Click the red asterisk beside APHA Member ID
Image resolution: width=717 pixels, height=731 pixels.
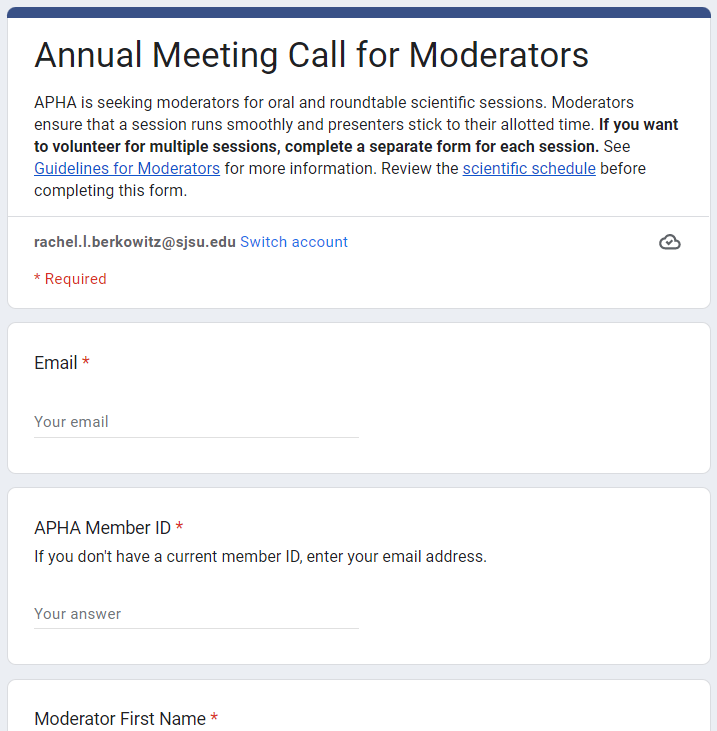[179, 526]
